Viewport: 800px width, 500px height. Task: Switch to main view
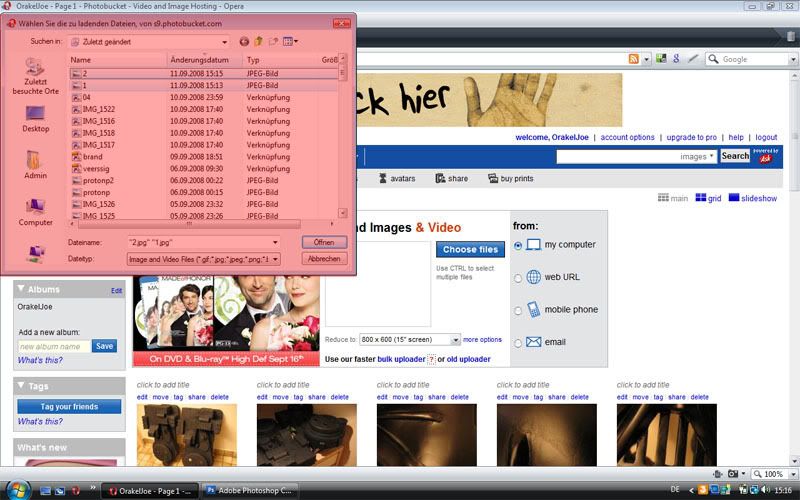(x=672, y=198)
